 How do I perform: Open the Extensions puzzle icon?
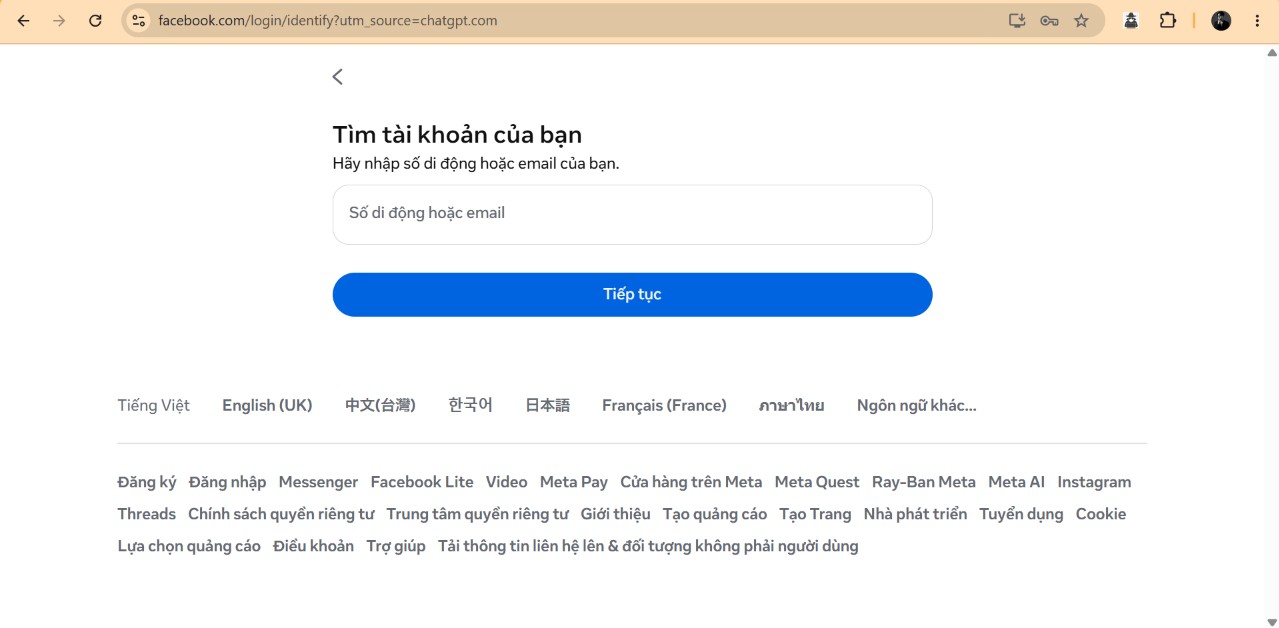(1167, 20)
